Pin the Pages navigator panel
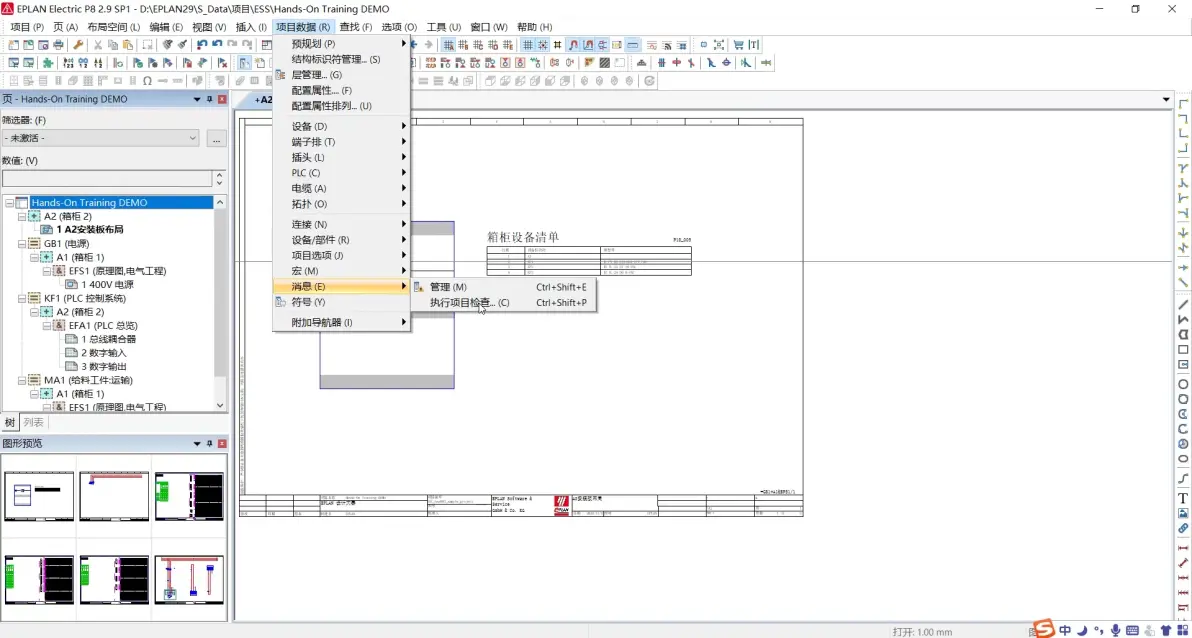The width and height of the screenshot is (1192, 638). (209, 99)
